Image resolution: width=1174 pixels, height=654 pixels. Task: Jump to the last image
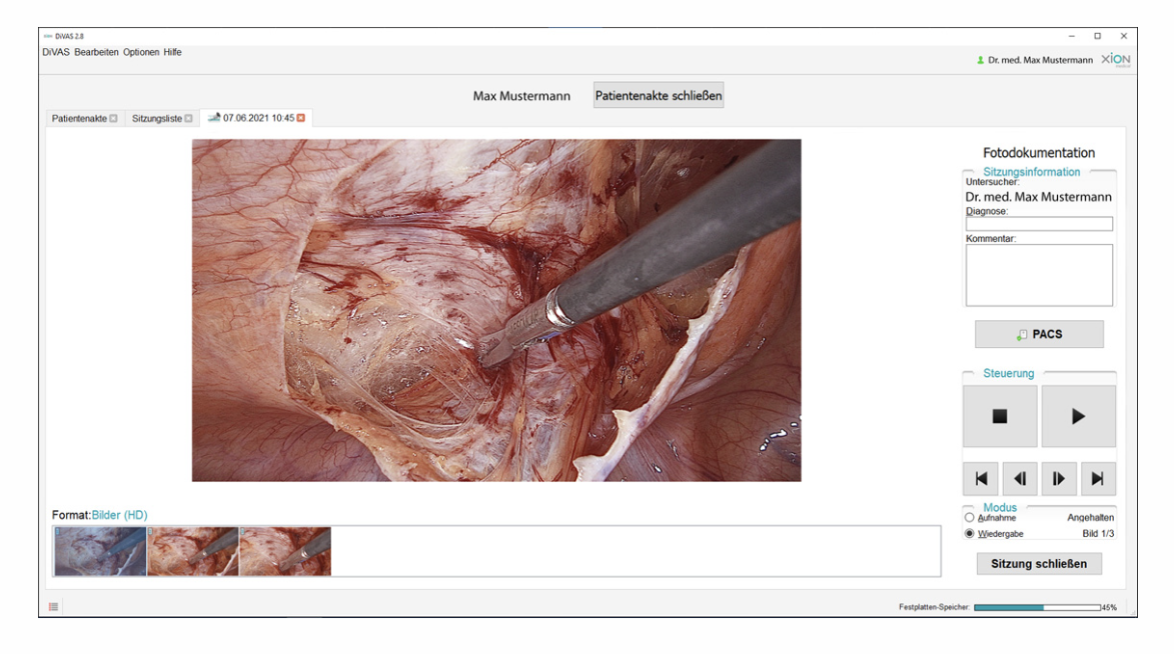tap(1098, 479)
